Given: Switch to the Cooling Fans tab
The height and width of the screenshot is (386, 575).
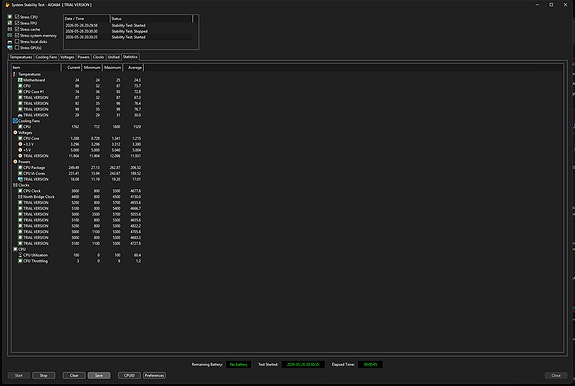Looking at the screenshot, I should click(46, 57).
